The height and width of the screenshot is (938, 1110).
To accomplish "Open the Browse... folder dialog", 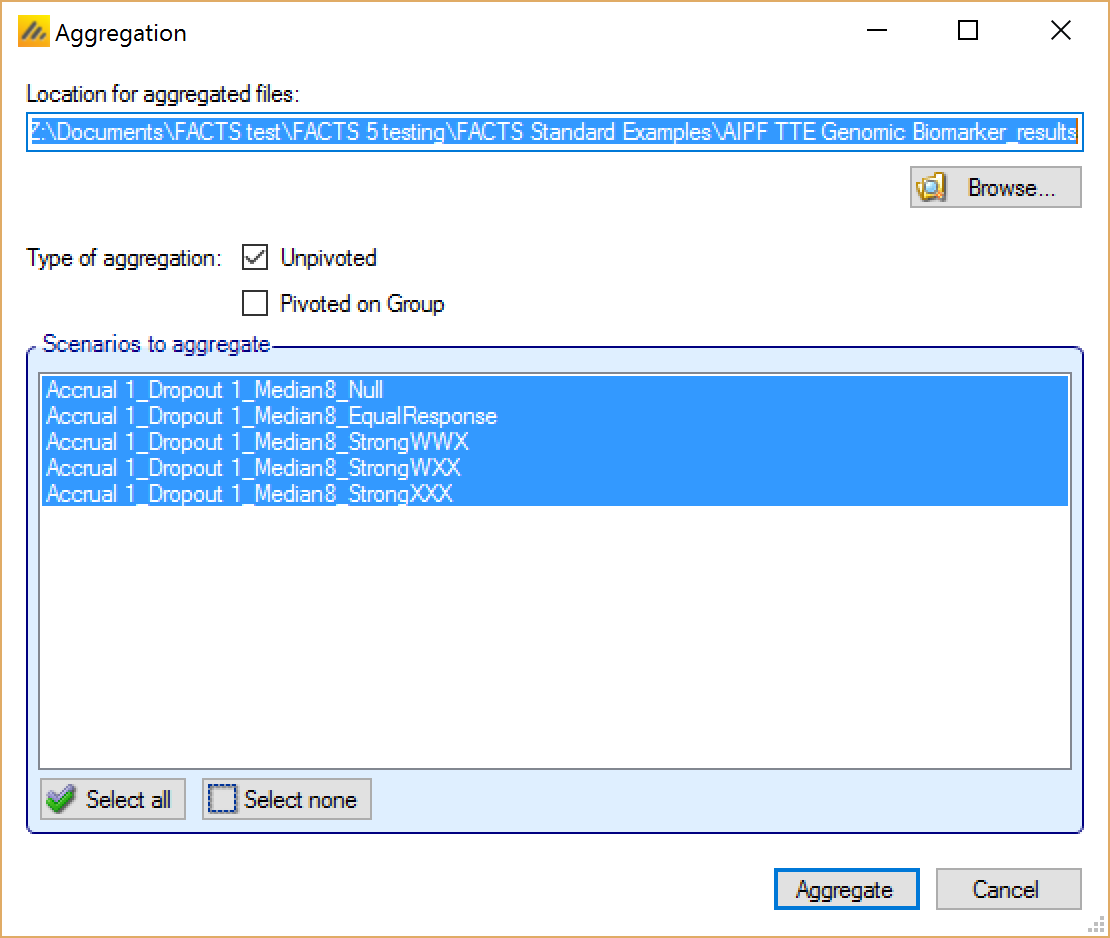I will (x=996, y=188).
